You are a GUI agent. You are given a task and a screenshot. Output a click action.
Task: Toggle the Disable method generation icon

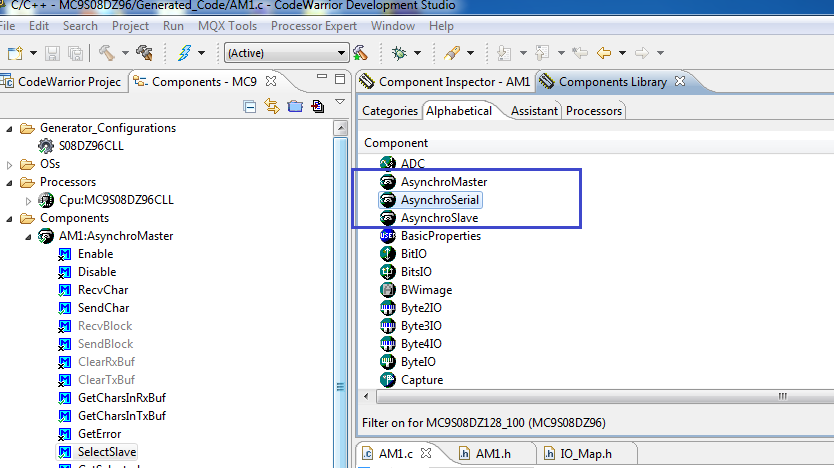tap(64, 273)
